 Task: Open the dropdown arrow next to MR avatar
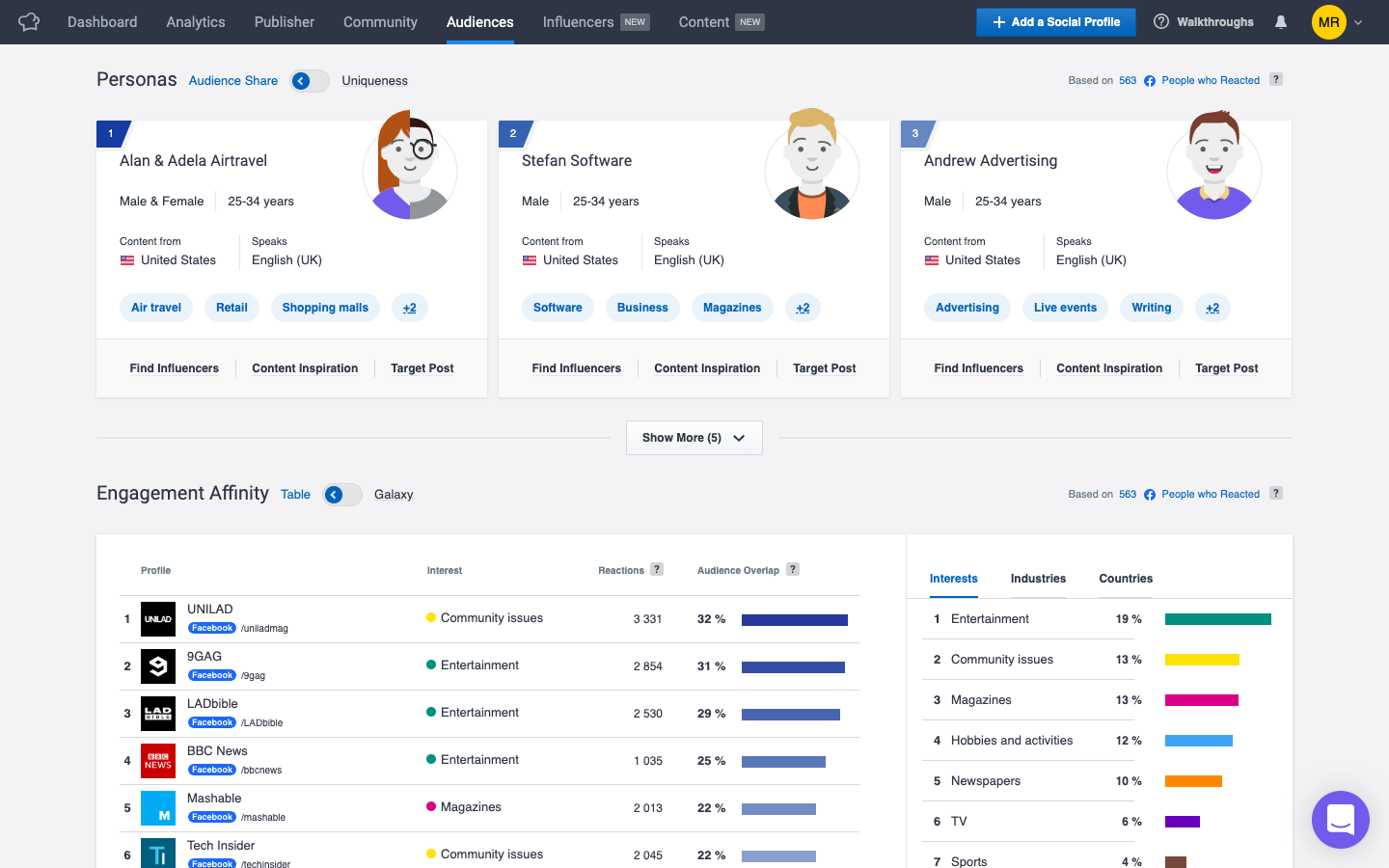1358,21
